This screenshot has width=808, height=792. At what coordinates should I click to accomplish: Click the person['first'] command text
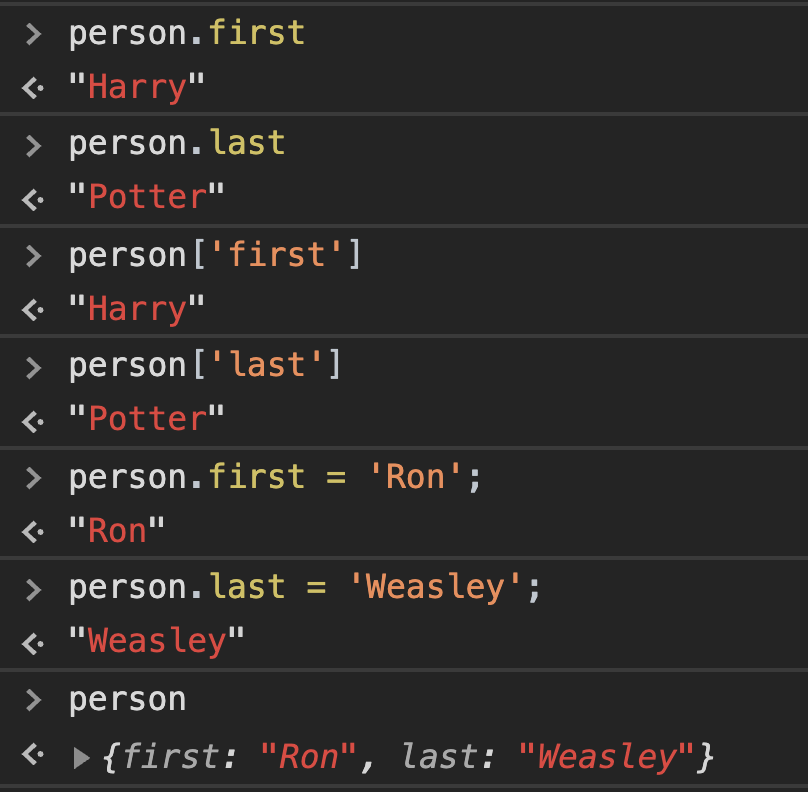coord(215,255)
